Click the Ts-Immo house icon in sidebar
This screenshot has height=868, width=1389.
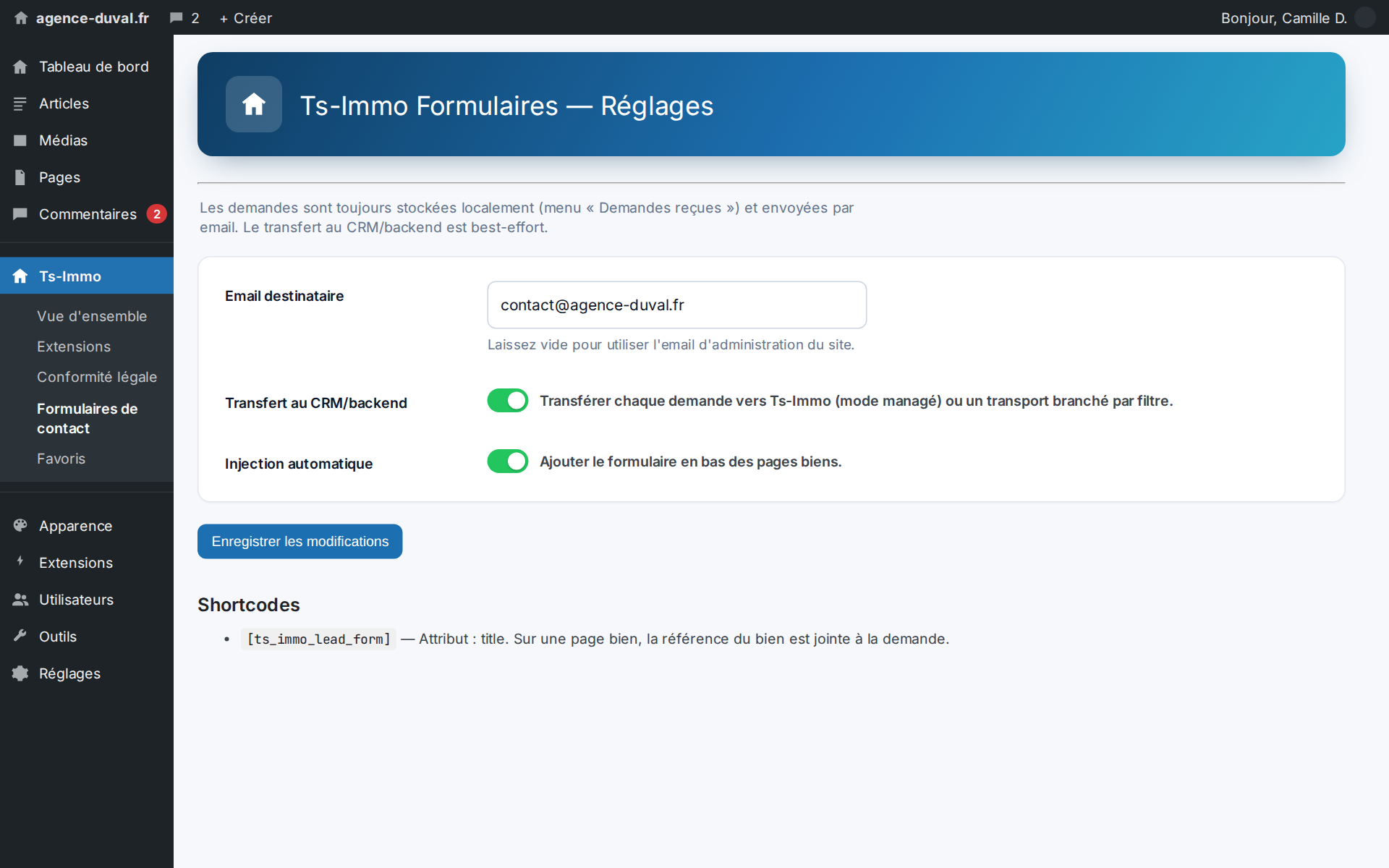(20, 276)
